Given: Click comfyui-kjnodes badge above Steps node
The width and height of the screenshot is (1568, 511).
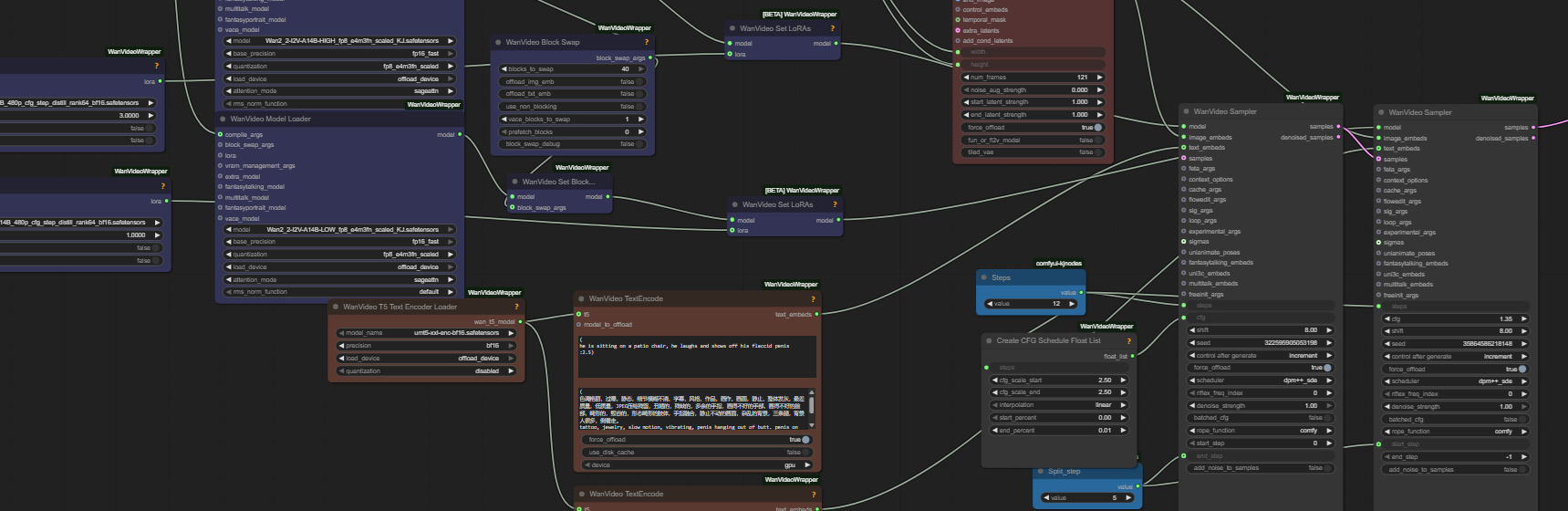Looking at the screenshot, I should [1059, 264].
